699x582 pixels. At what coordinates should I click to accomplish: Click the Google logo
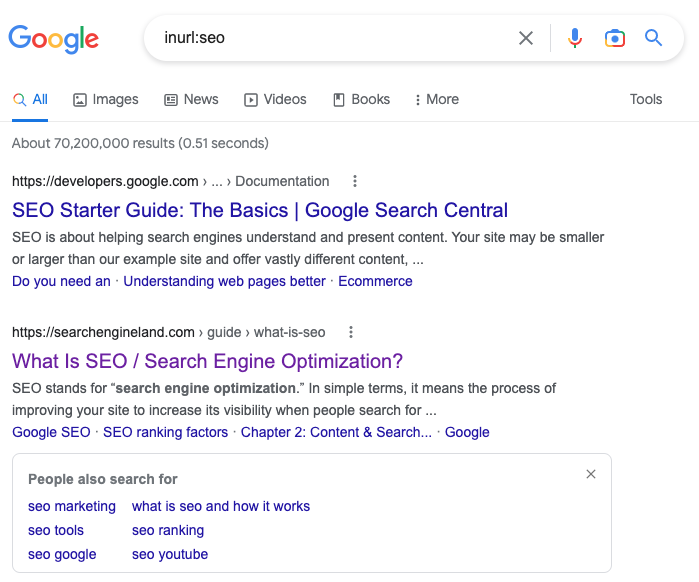(x=53, y=39)
